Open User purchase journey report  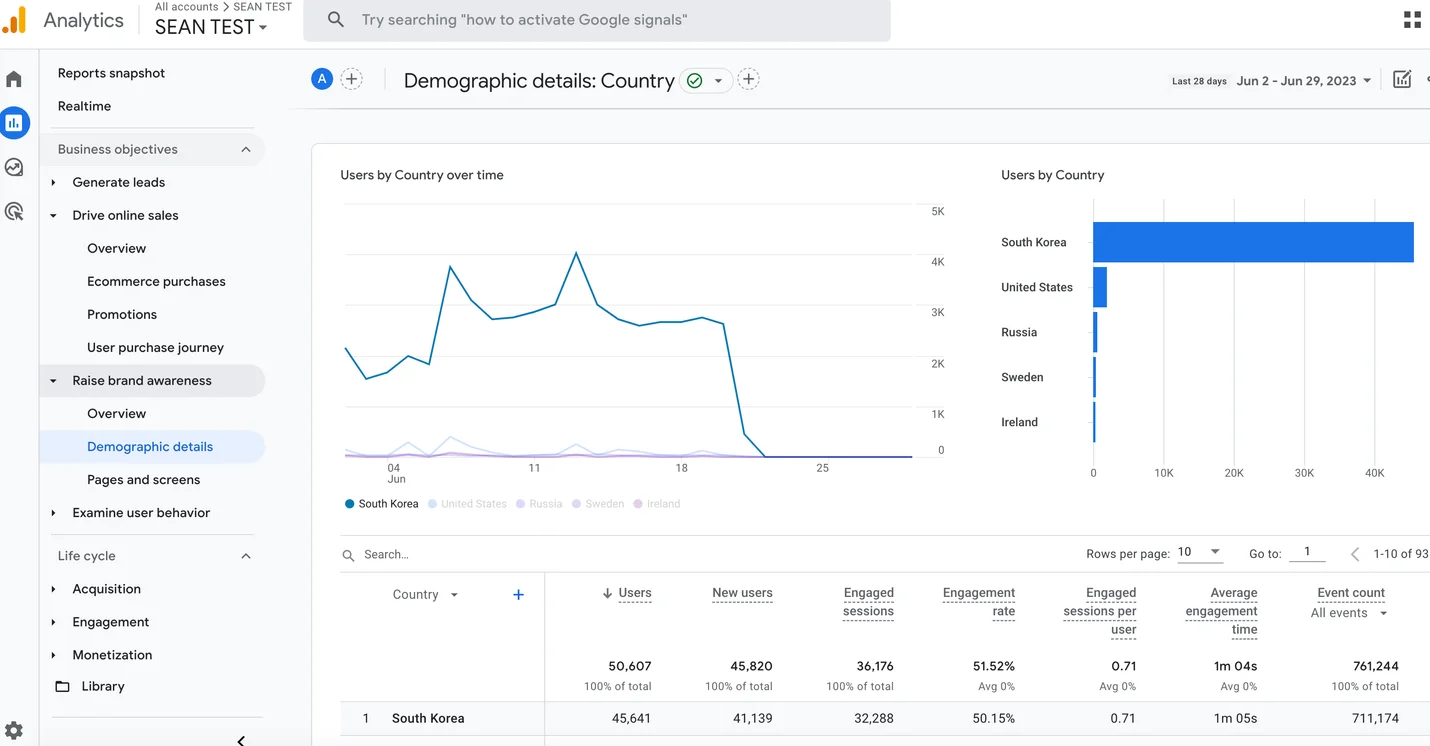155,347
